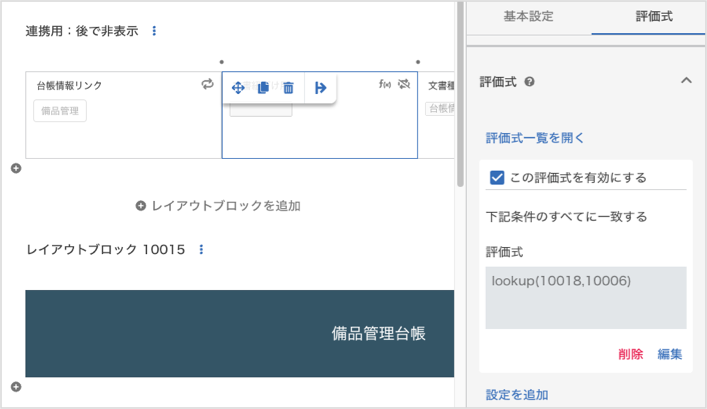Click the 備品管理 tag in 台帳情報リンク field
Screen dimensions: 707x409
pos(60,111)
